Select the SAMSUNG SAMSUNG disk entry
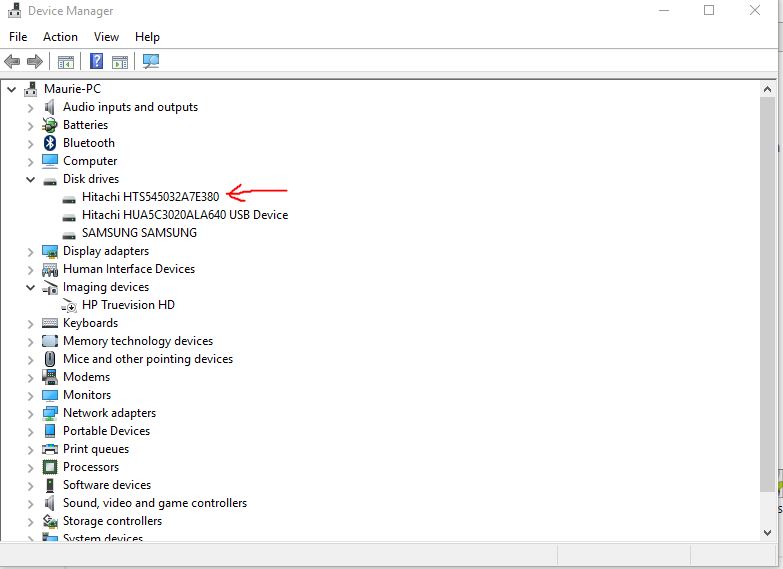Viewport: 783px width, 569px height. point(139,233)
